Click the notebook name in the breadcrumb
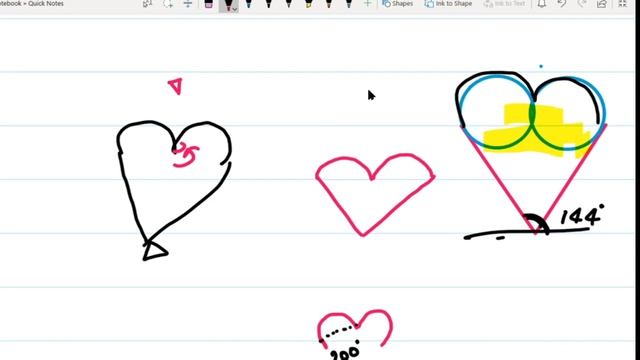Viewport: 640px width, 360px height. point(11,3)
